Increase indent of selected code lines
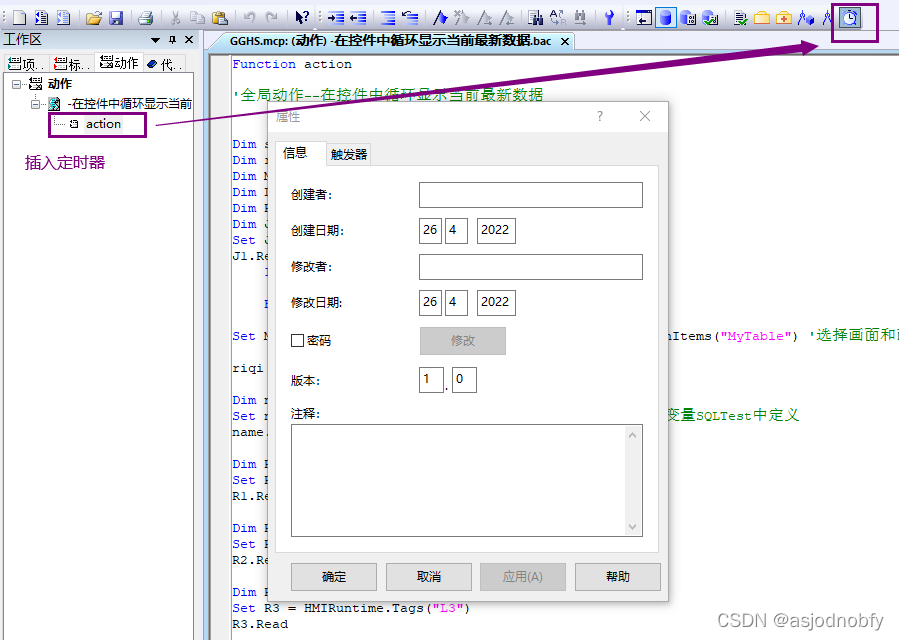The height and width of the screenshot is (640, 899). [x=336, y=18]
